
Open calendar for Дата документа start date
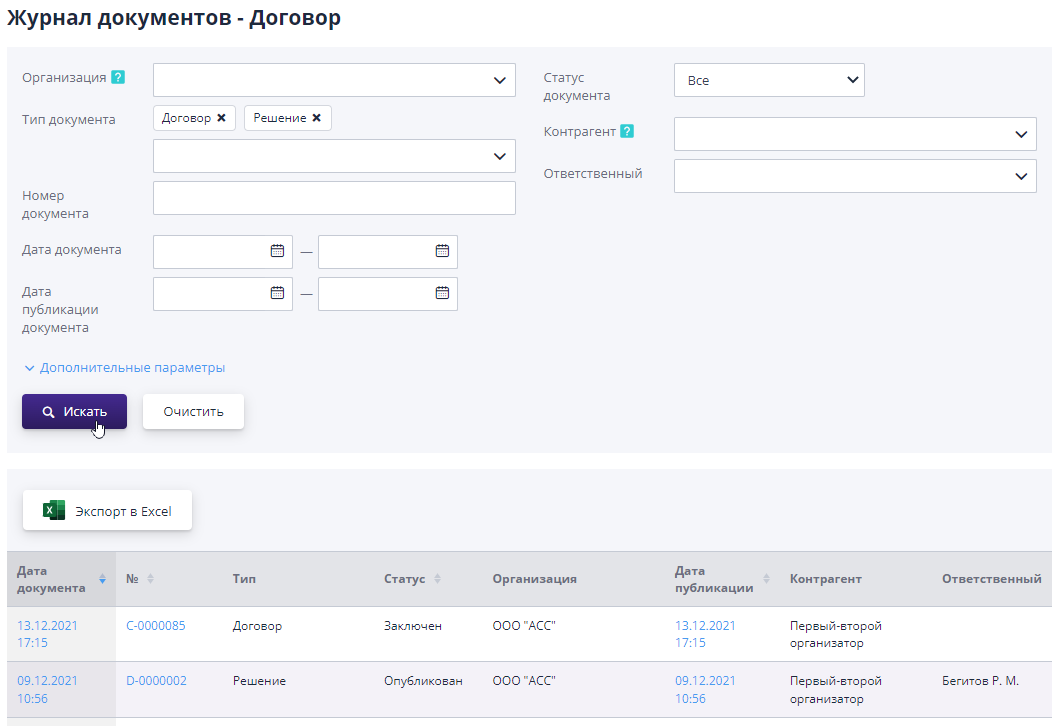[277, 251]
